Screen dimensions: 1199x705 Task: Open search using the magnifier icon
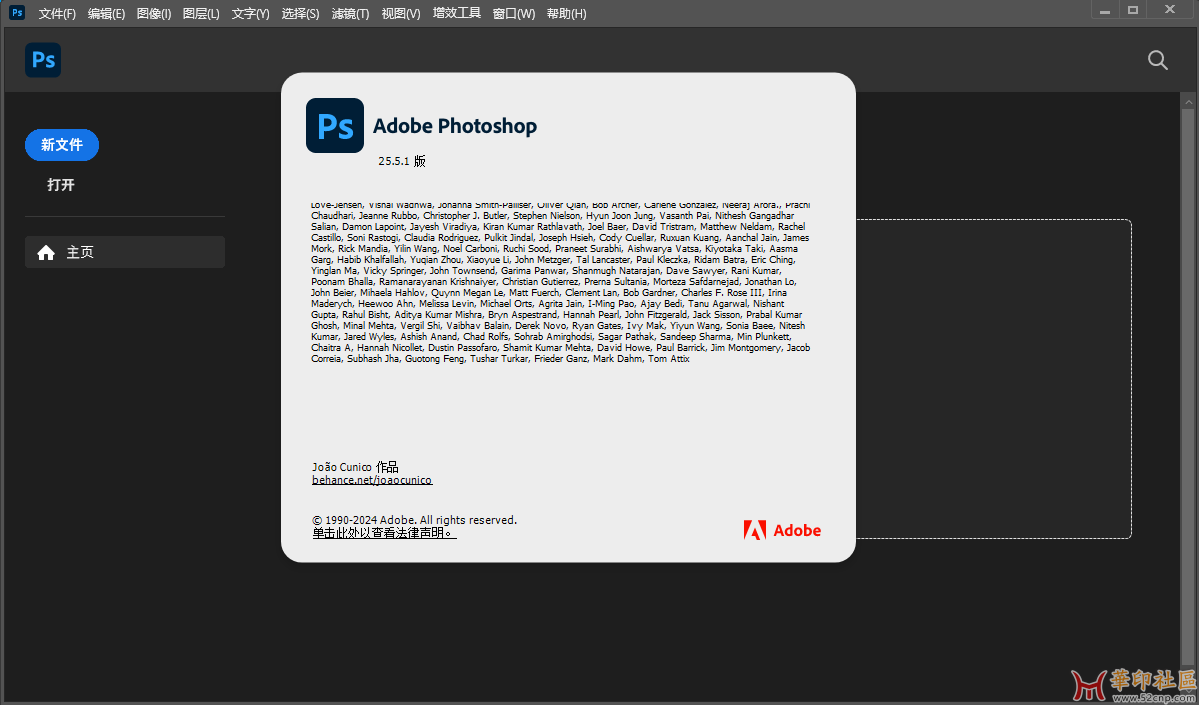tap(1157, 60)
